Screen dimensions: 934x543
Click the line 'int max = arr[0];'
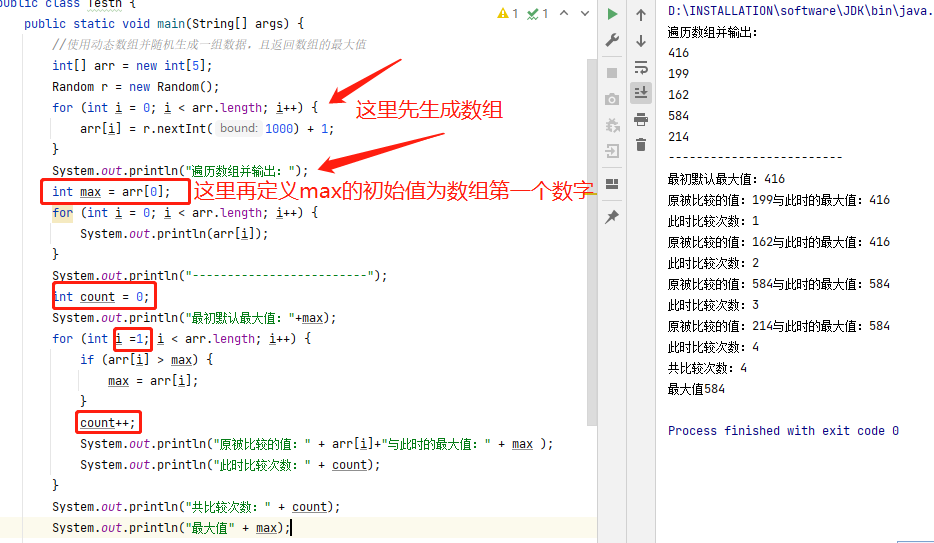[x=111, y=192]
